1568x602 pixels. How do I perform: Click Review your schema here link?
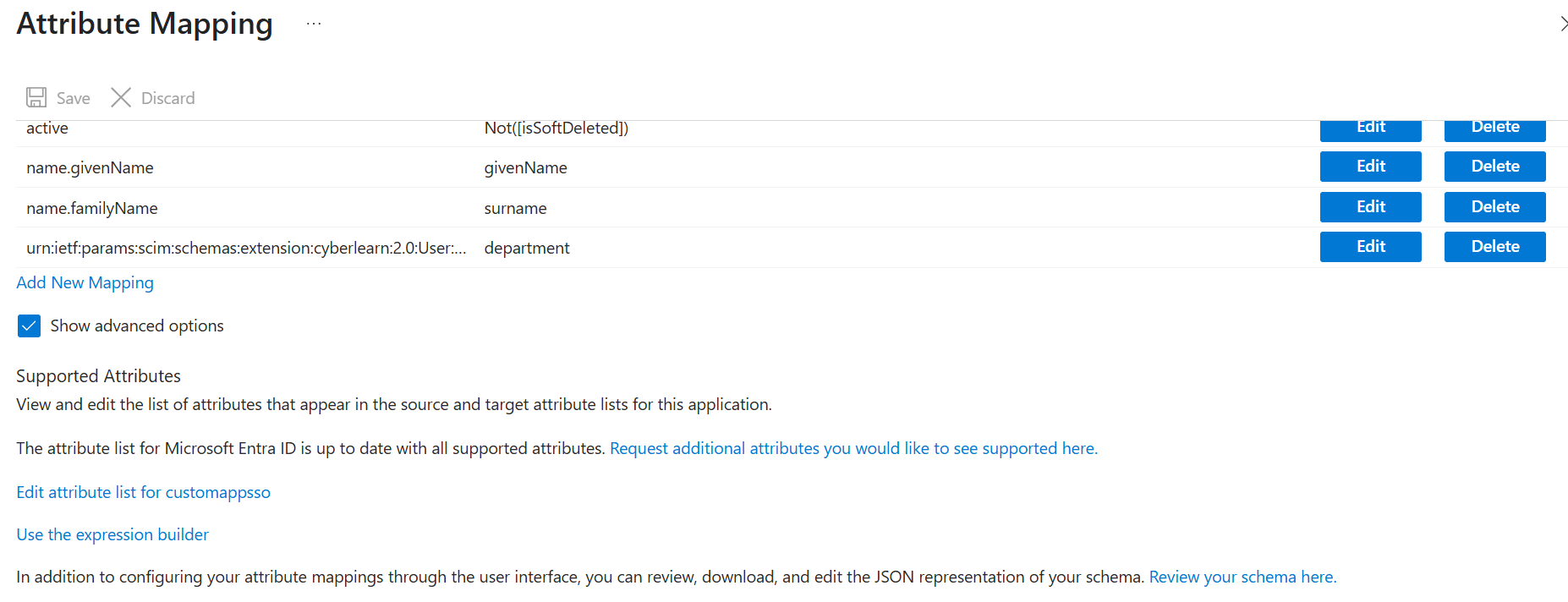[1242, 577]
